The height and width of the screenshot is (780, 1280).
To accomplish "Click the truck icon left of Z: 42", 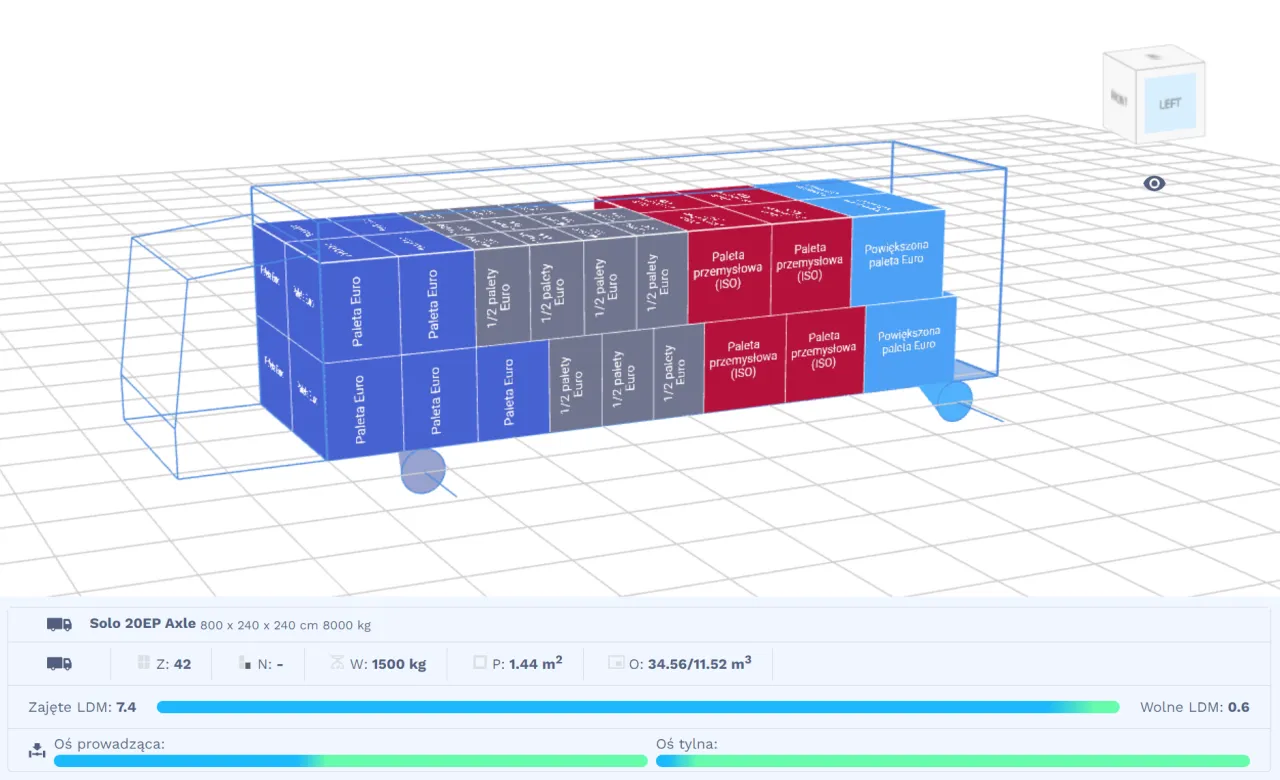I will (59, 663).
